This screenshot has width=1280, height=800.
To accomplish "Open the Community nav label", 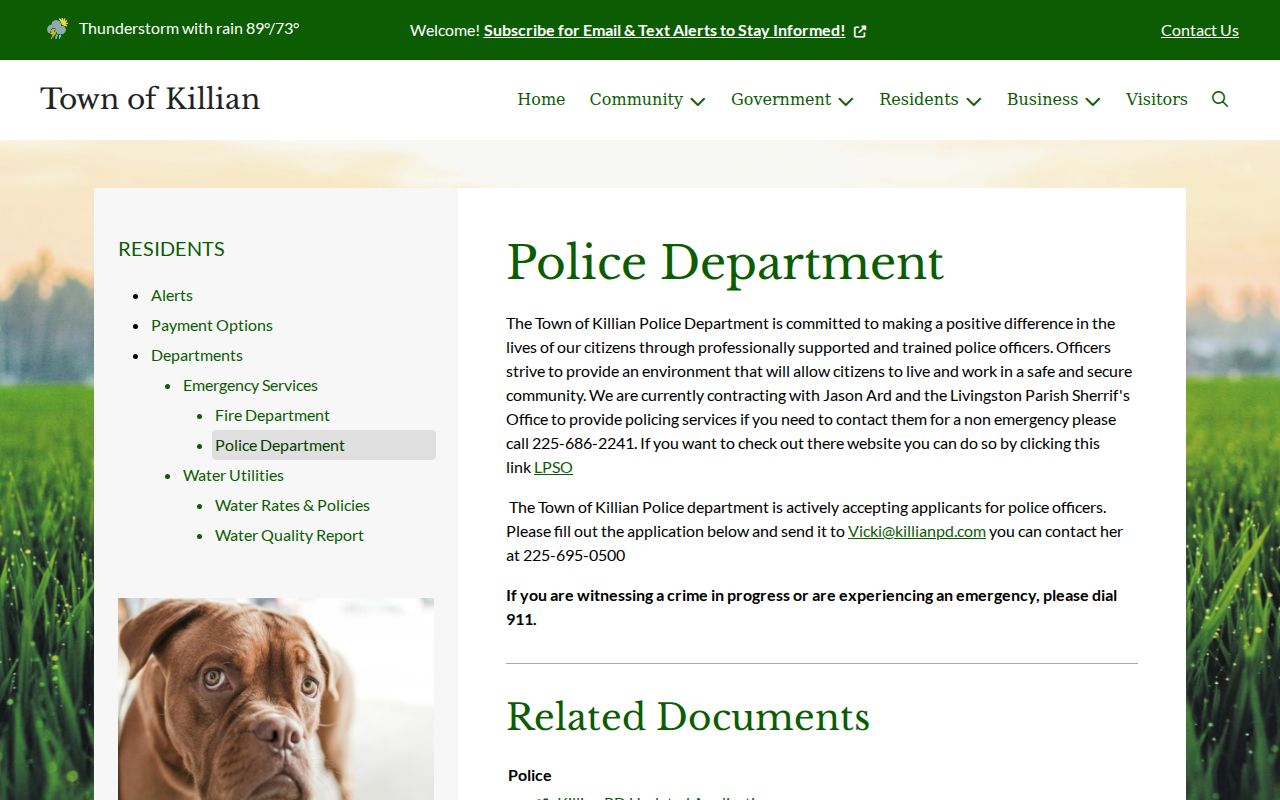I will point(636,99).
